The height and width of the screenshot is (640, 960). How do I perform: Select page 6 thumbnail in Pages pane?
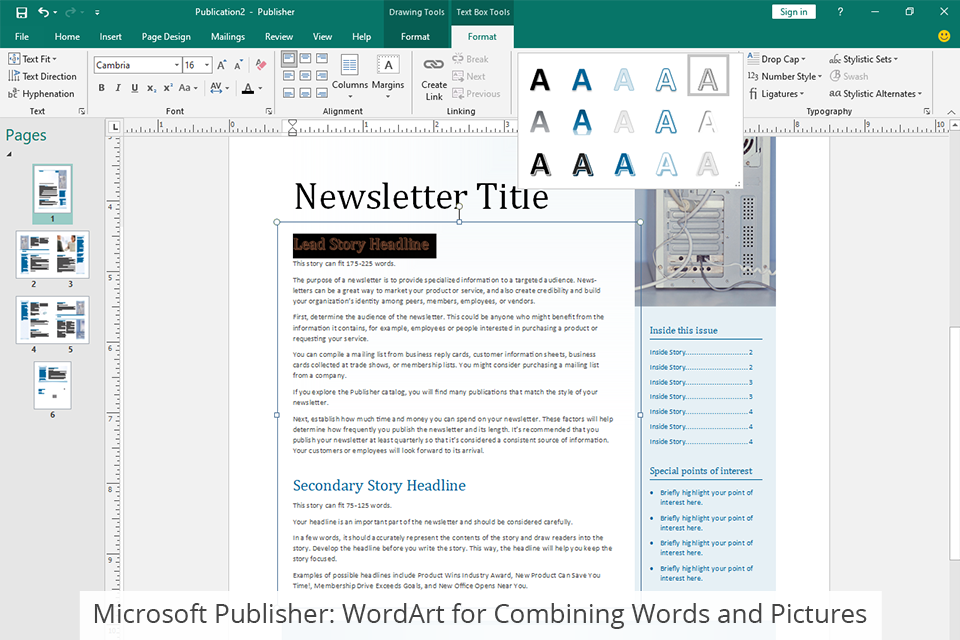click(x=53, y=385)
